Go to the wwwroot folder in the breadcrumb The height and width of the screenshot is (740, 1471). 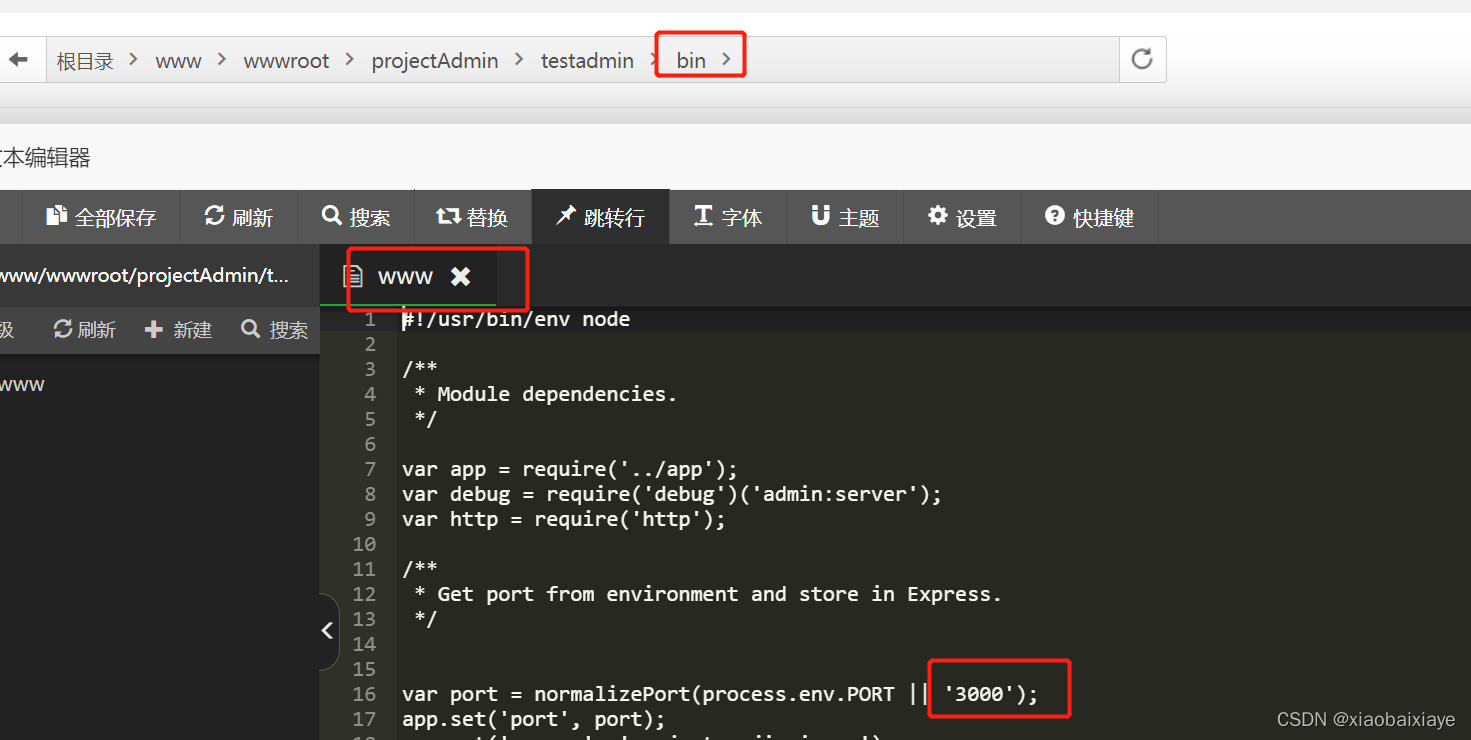coord(286,61)
